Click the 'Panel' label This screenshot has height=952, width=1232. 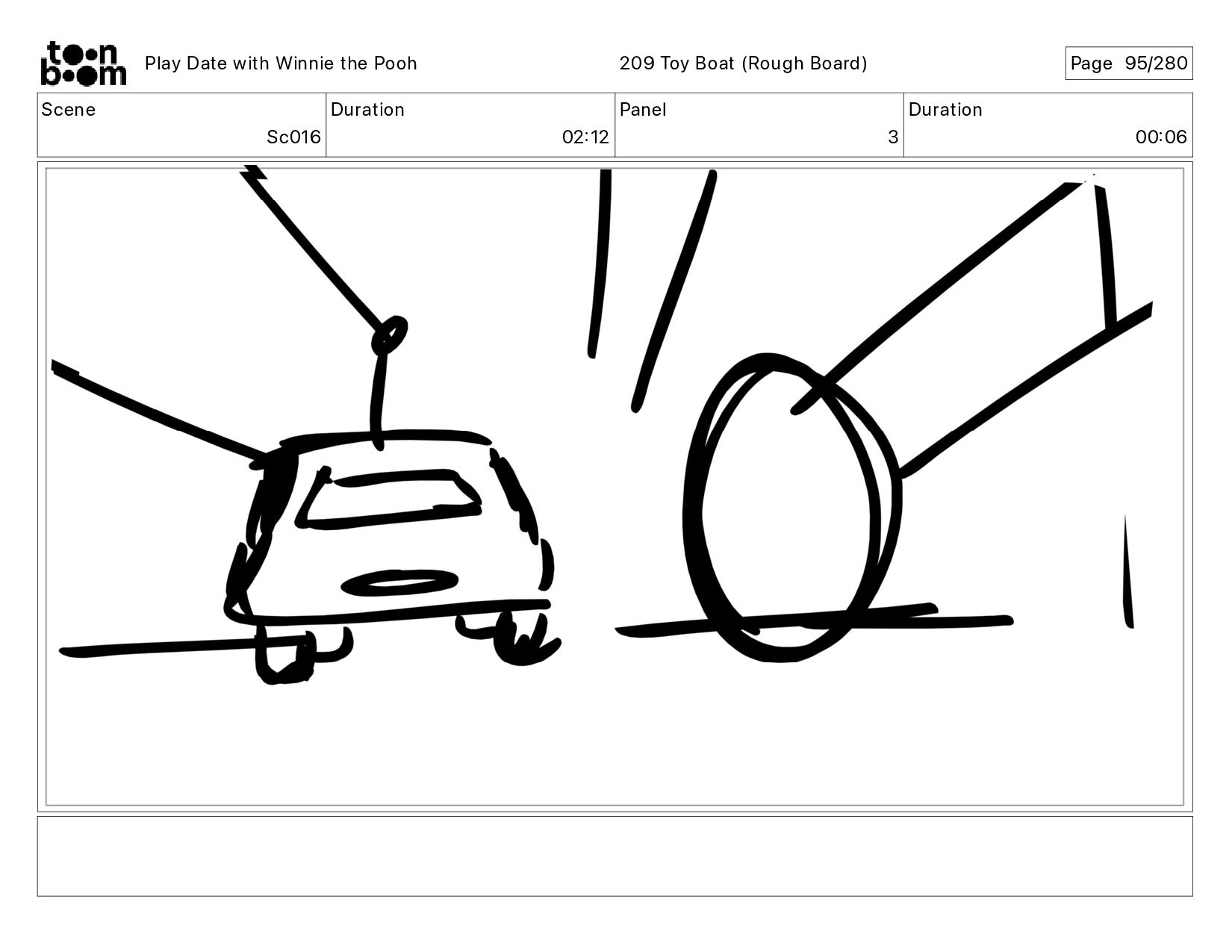click(643, 110)
